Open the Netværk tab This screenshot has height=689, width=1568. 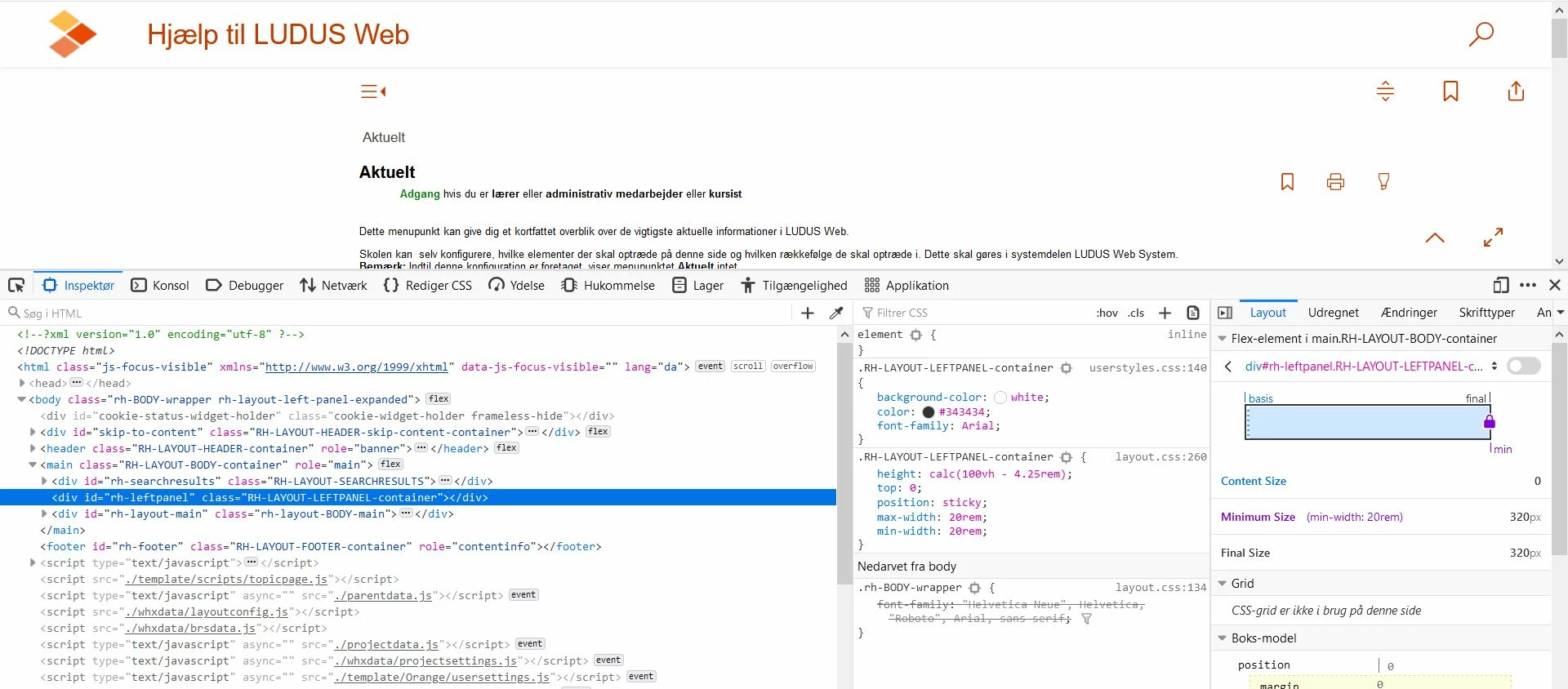[333, 286]
